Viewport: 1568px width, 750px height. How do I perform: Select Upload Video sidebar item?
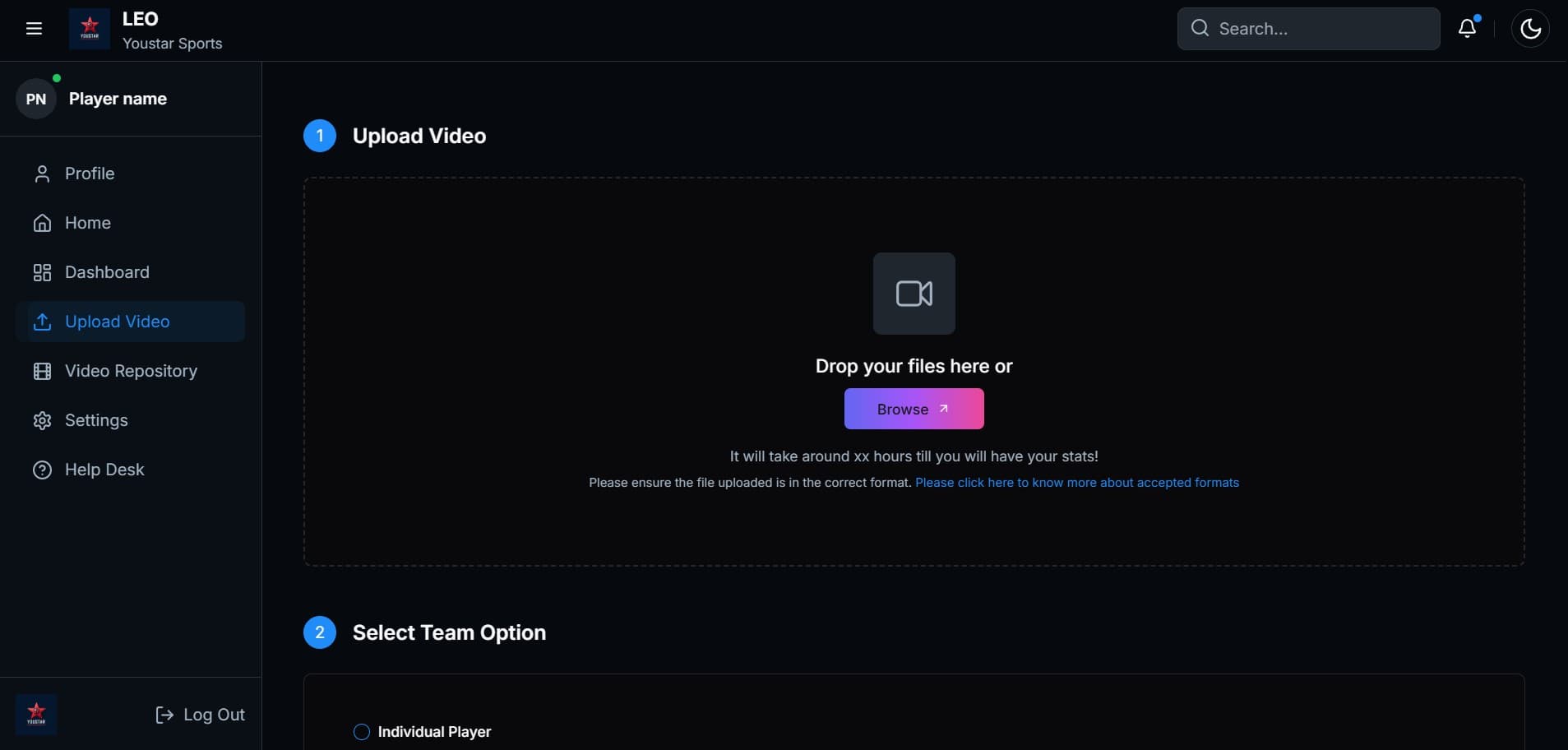click(x=117, y=322)
